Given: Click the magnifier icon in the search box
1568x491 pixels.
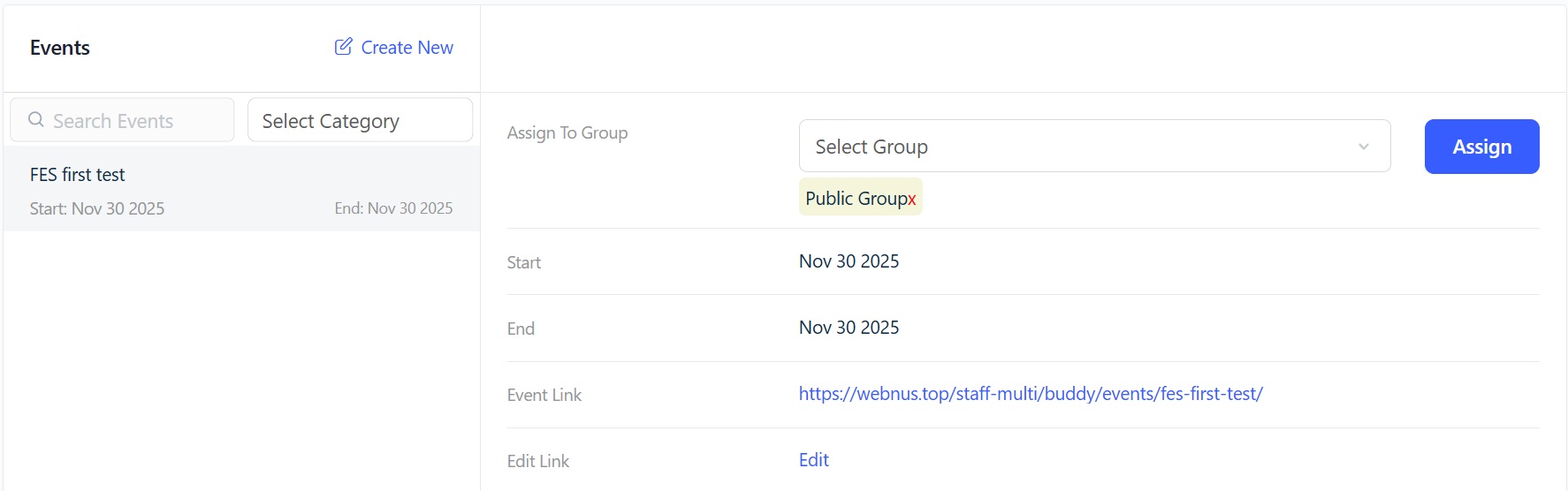Looking at the screenshot, I should [x=36, y=120].
